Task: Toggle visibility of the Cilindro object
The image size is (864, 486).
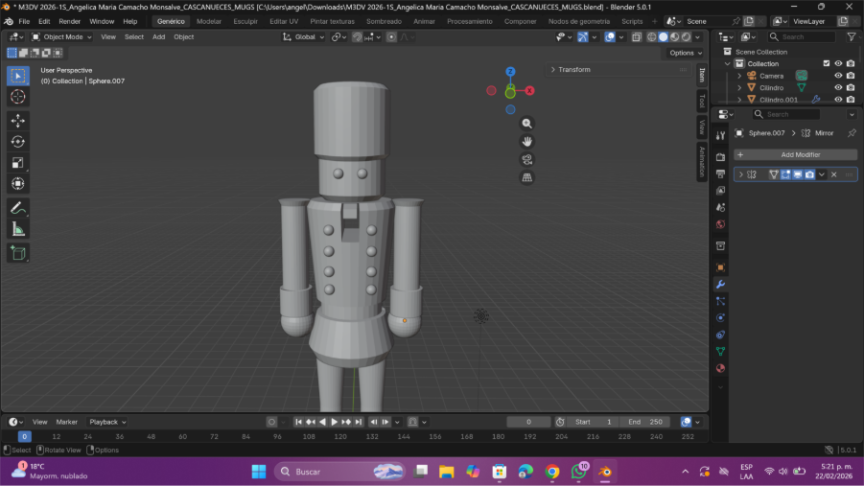Action: 838,88
